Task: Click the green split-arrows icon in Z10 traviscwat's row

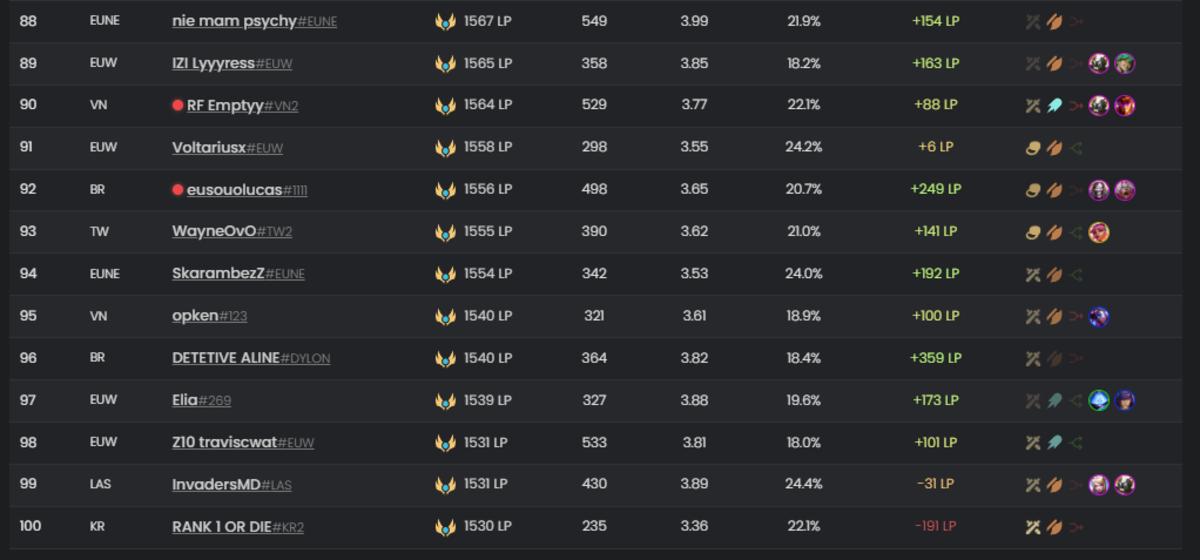Action: [x=1076, y=443]
